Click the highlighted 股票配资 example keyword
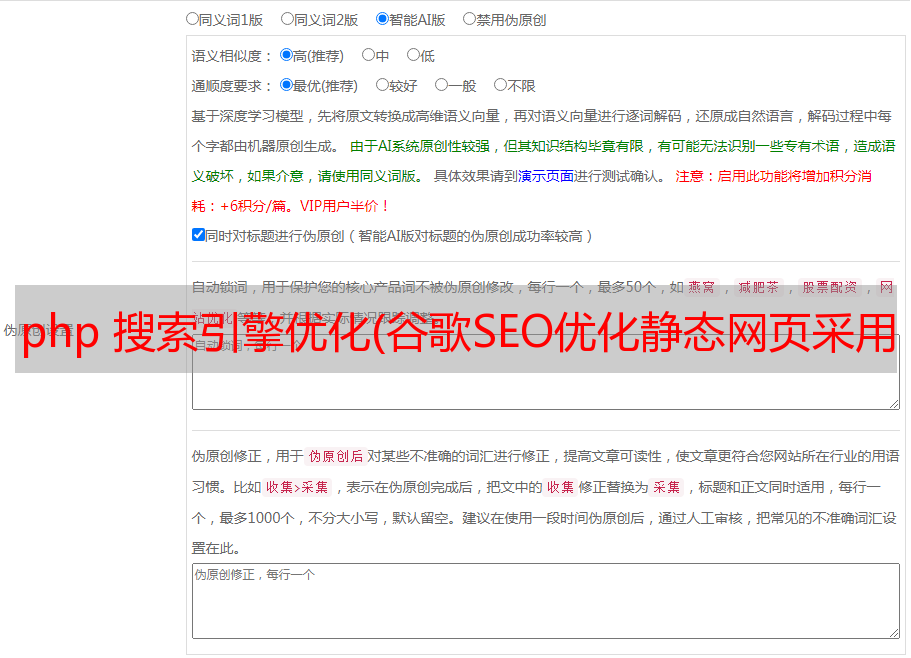The image size is (911, 658). click(x=830, y=287)
